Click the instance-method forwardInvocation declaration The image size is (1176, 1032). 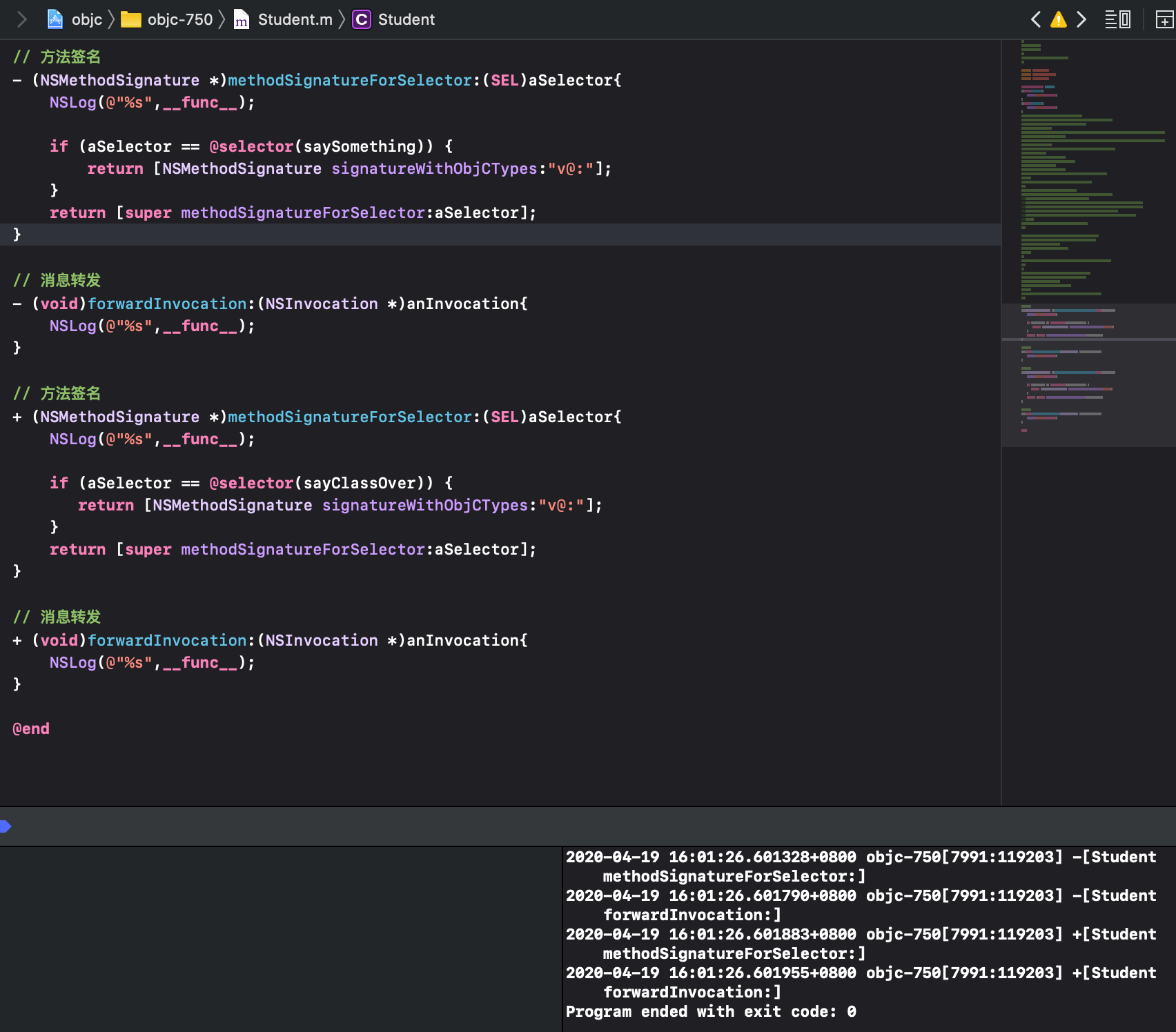pyautogui.click(x=270, y=304)
